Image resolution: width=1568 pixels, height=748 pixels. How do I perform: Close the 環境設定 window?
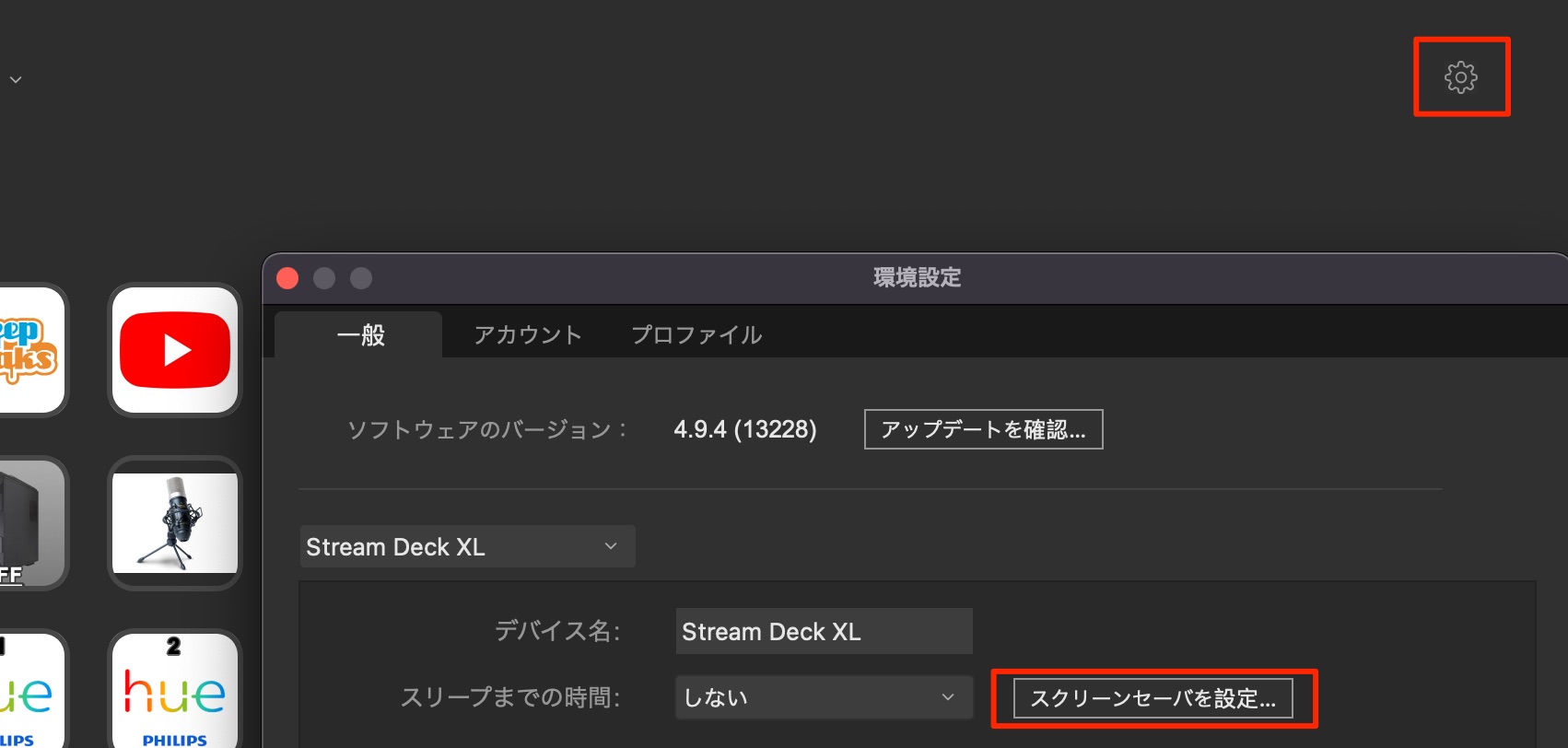point(287,278)
